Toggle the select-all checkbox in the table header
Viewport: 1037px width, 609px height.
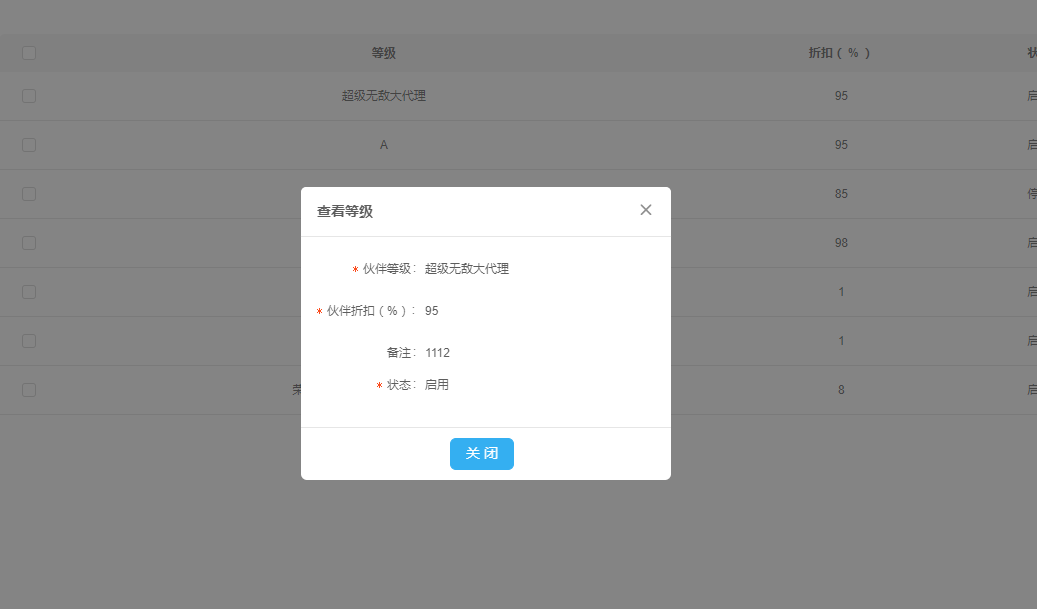pos(29,53)
